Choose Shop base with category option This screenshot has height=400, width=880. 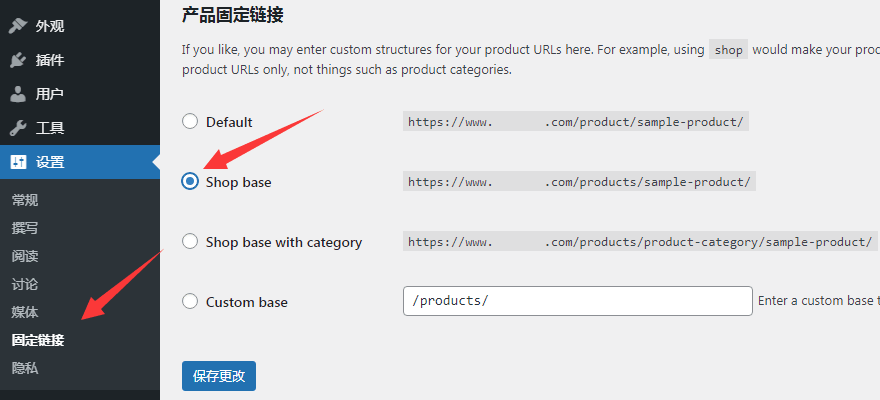tap(190, 242)
